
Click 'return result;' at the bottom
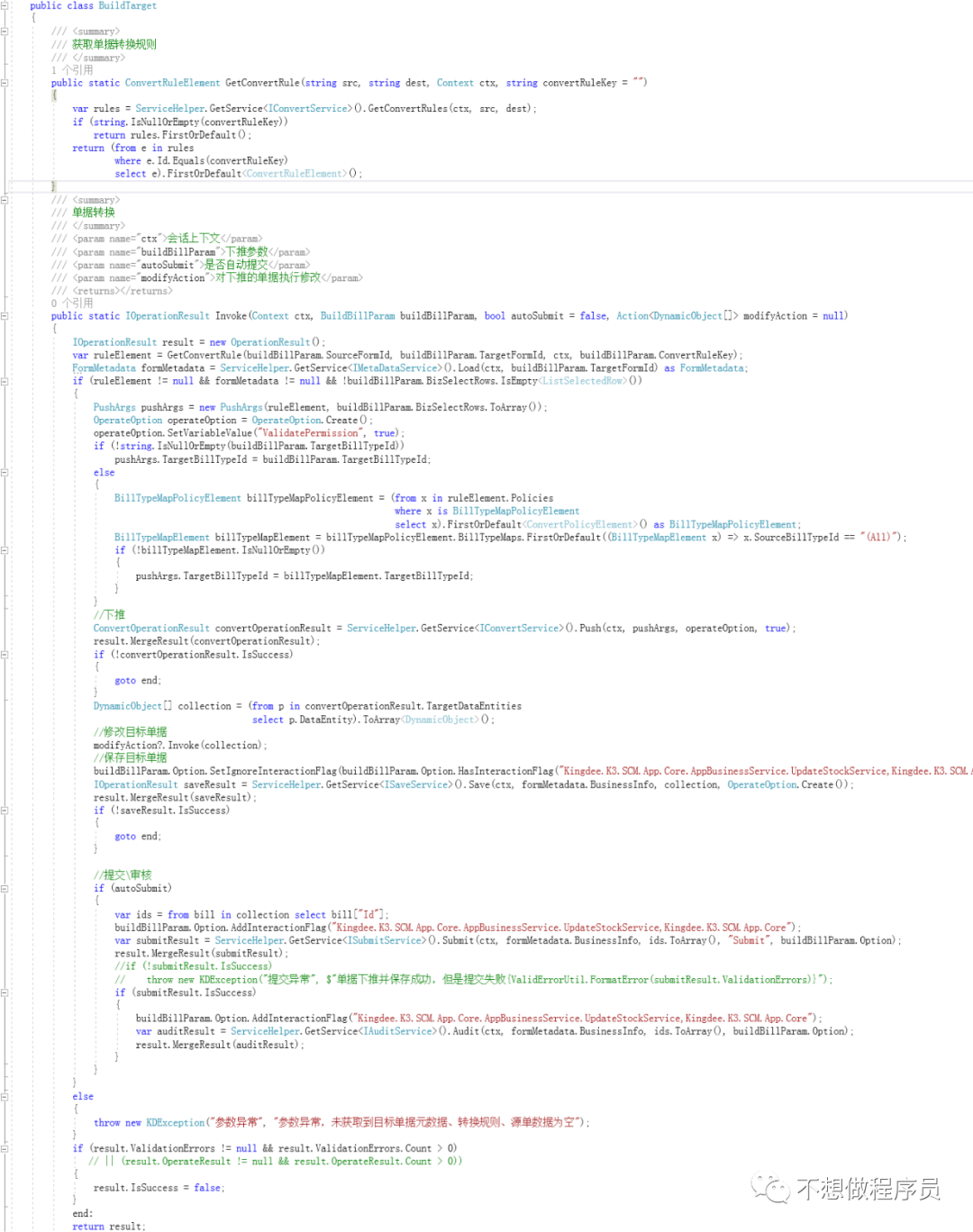tap(108, 1227)
